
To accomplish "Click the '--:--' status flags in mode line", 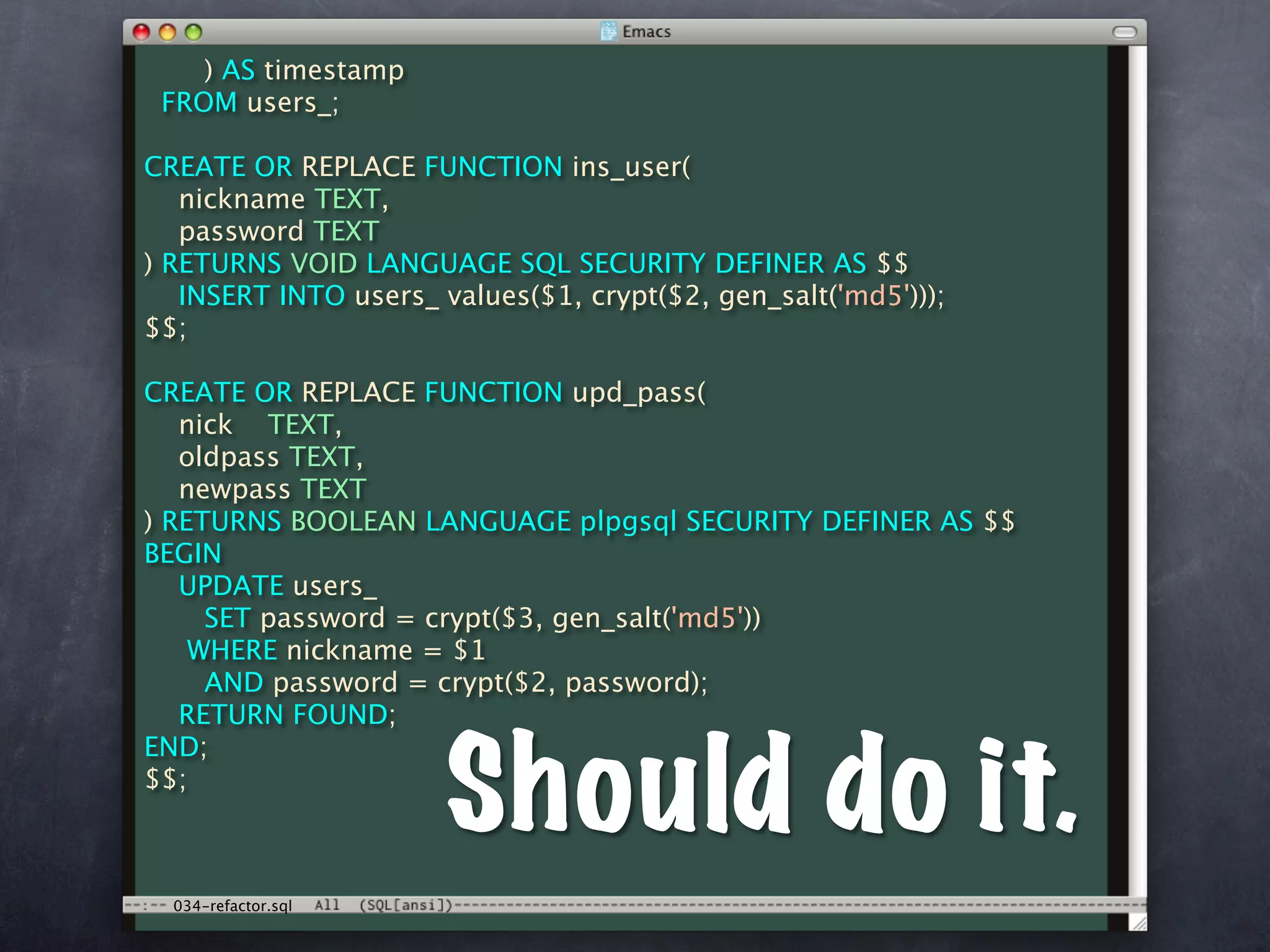I will [x=145, y=906].
